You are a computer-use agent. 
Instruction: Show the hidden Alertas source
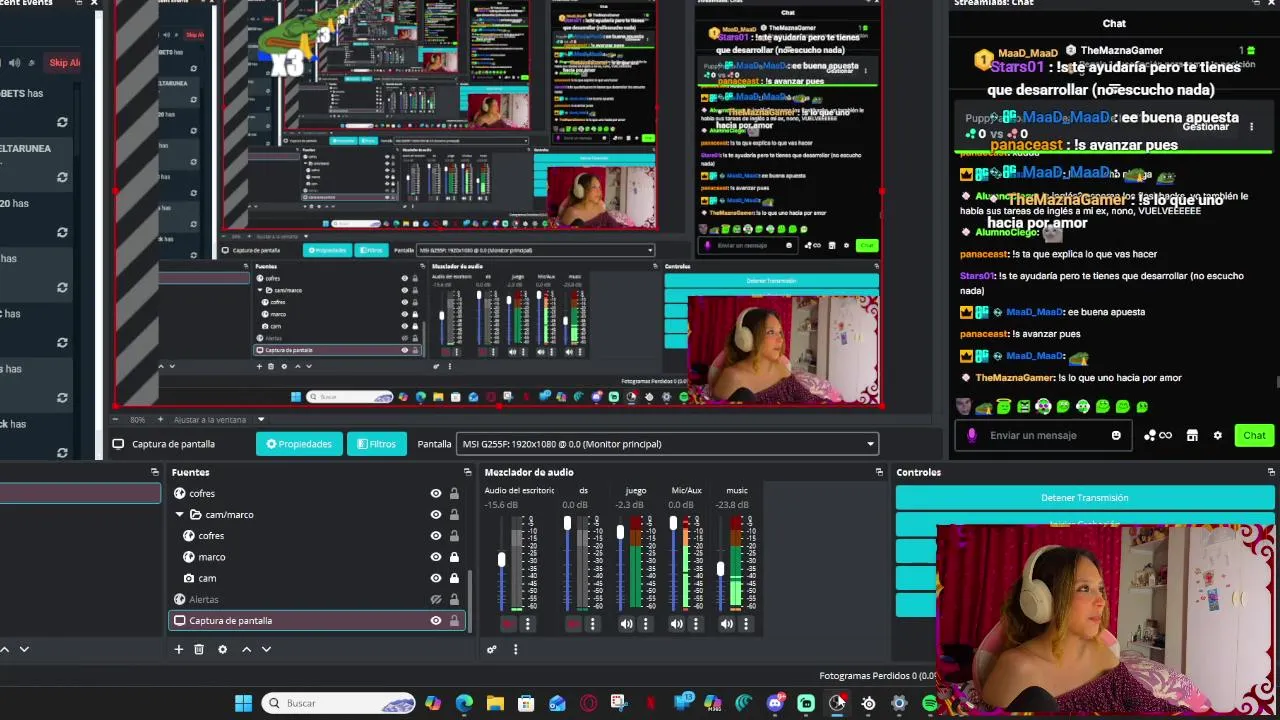click(435, 599)
